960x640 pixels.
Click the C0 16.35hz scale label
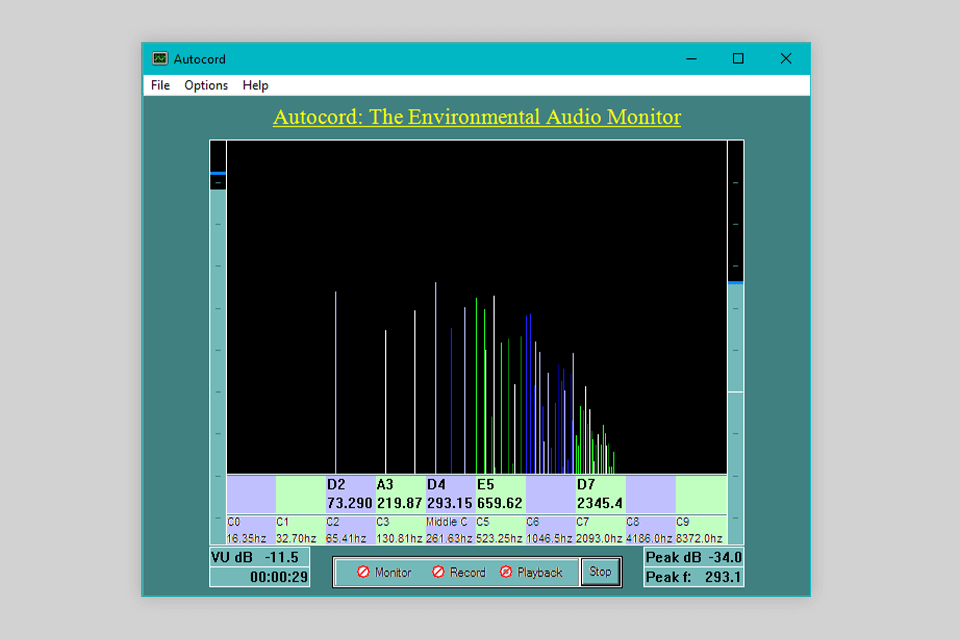click(x=251, y=530)
